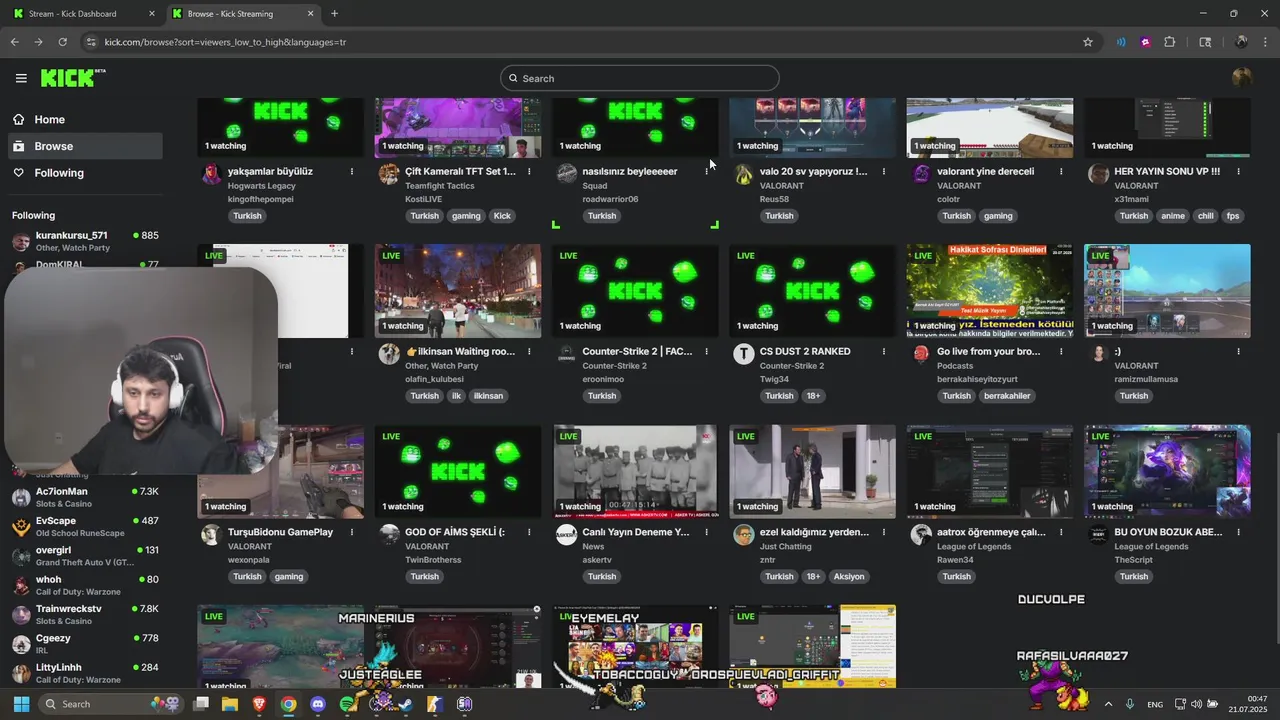Open the Teamfight Tactics category link

(x=439, y=186)
